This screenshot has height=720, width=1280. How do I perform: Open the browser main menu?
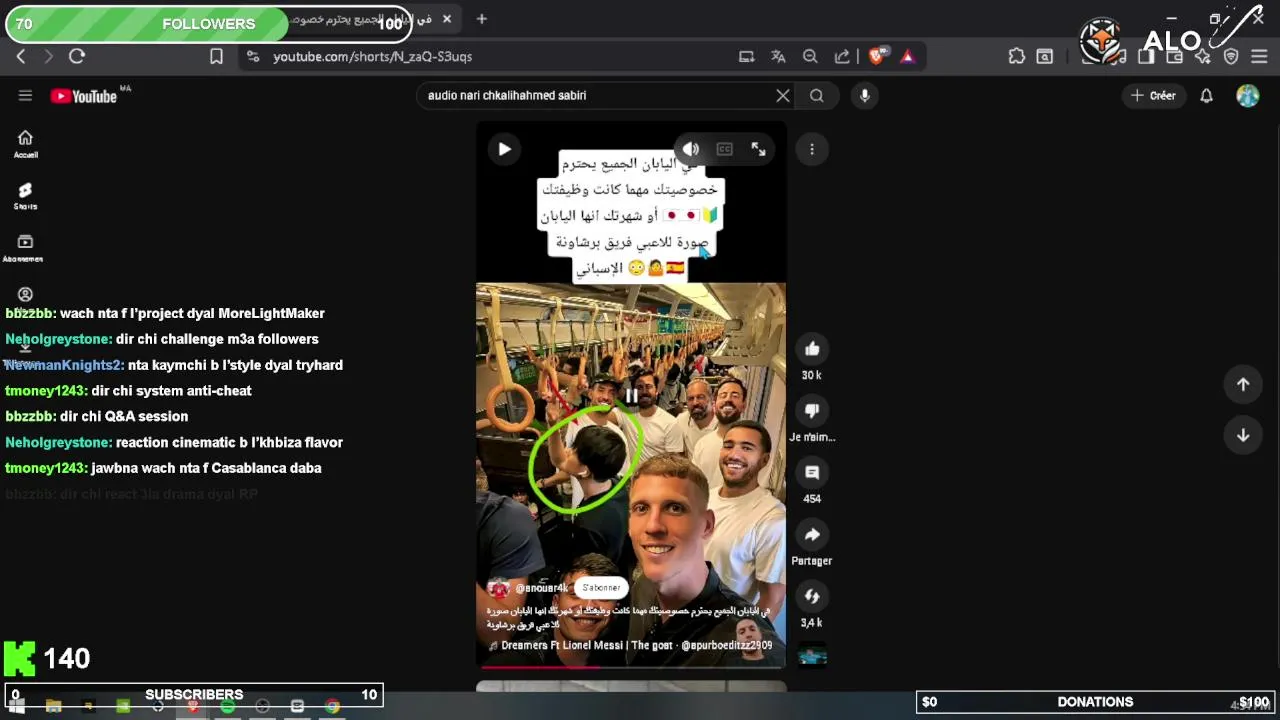click(1259, 57)
